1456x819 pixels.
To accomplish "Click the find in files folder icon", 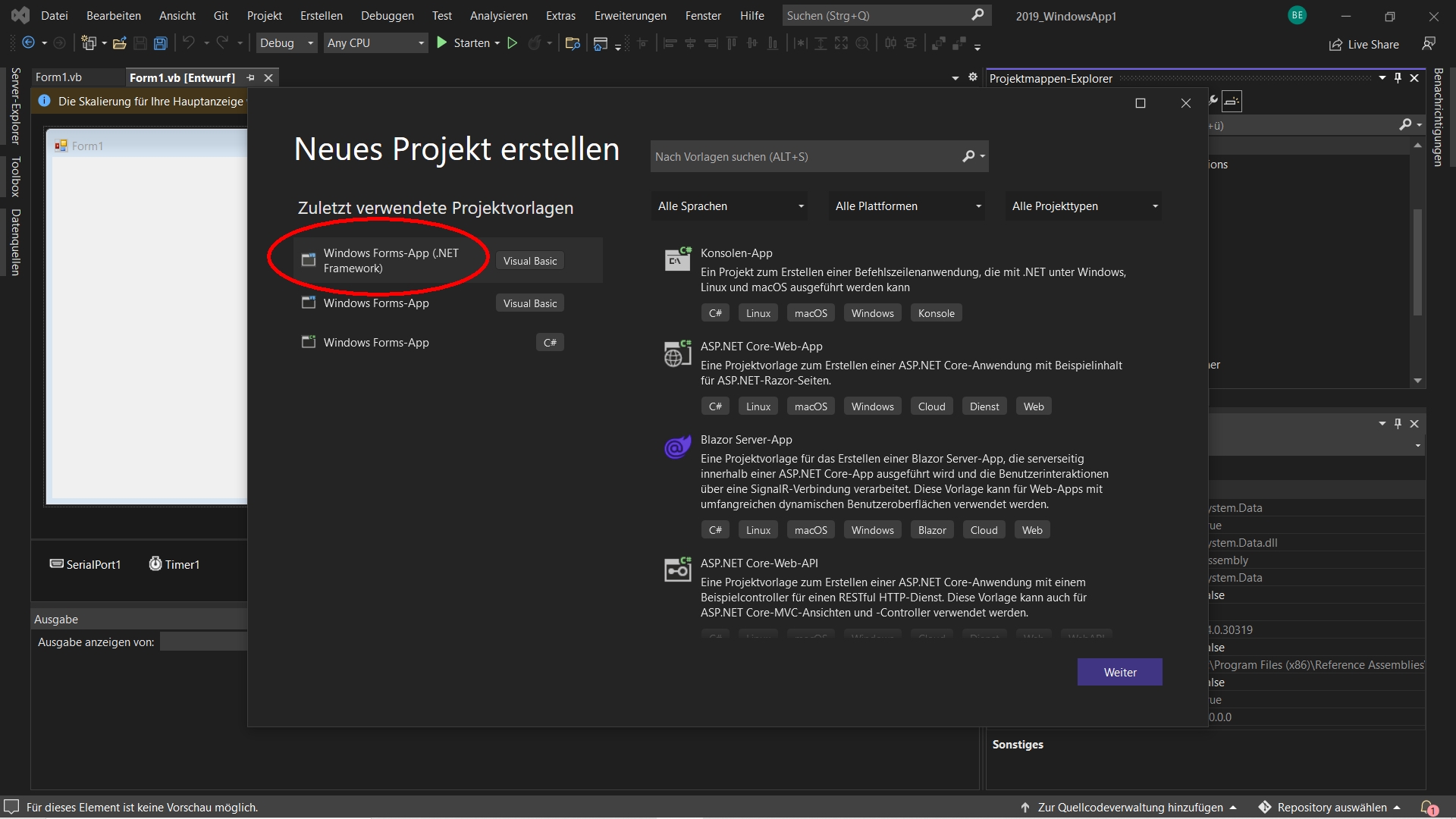I will click(x=573, y=43).
